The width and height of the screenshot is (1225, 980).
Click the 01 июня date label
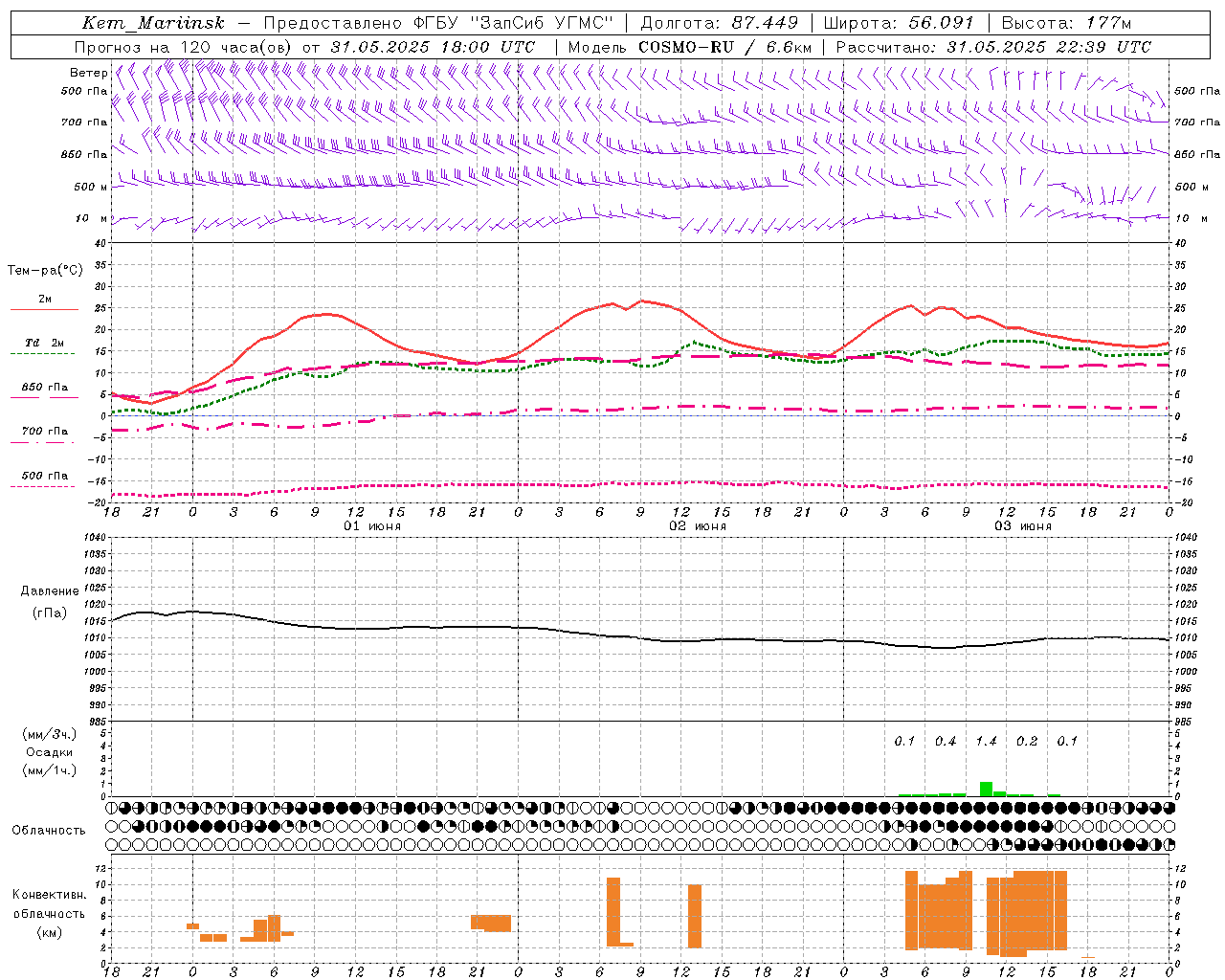[372, 526]
